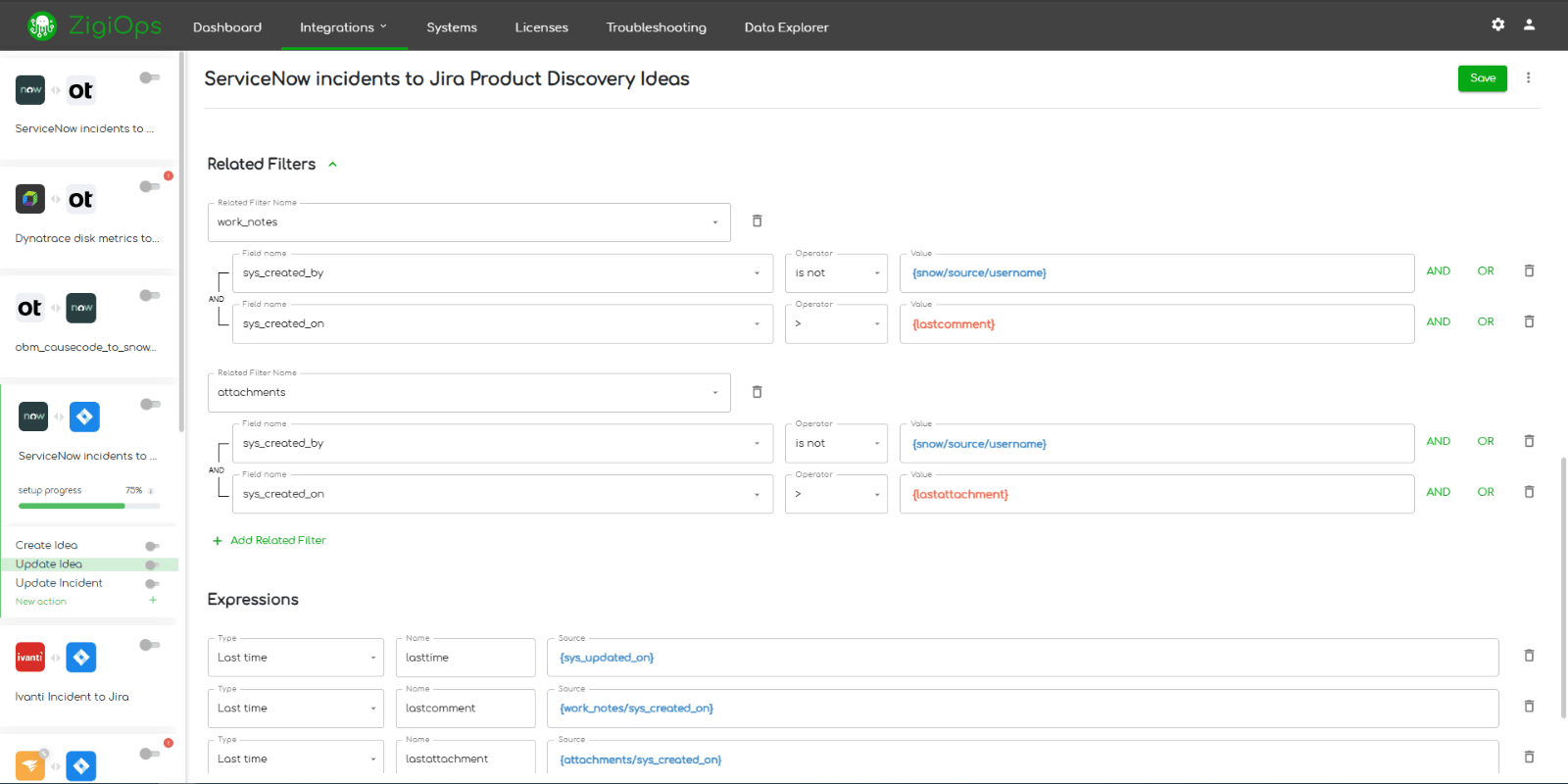The width and height of the screenshot is (1568, 784).
Task: Toggle the first ServiceNow incidents integration switch
Action: tap(150, 77)
